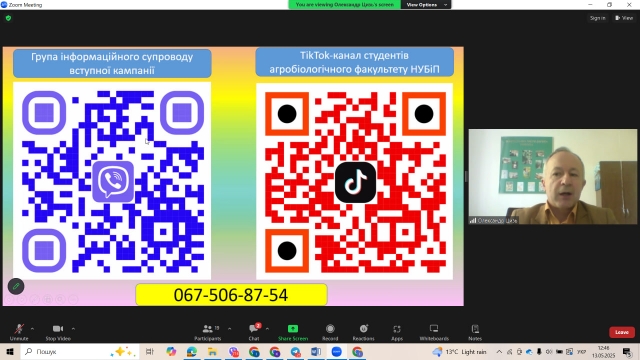Open the 13°C Light rain weather widget

(x=460, y=351)
